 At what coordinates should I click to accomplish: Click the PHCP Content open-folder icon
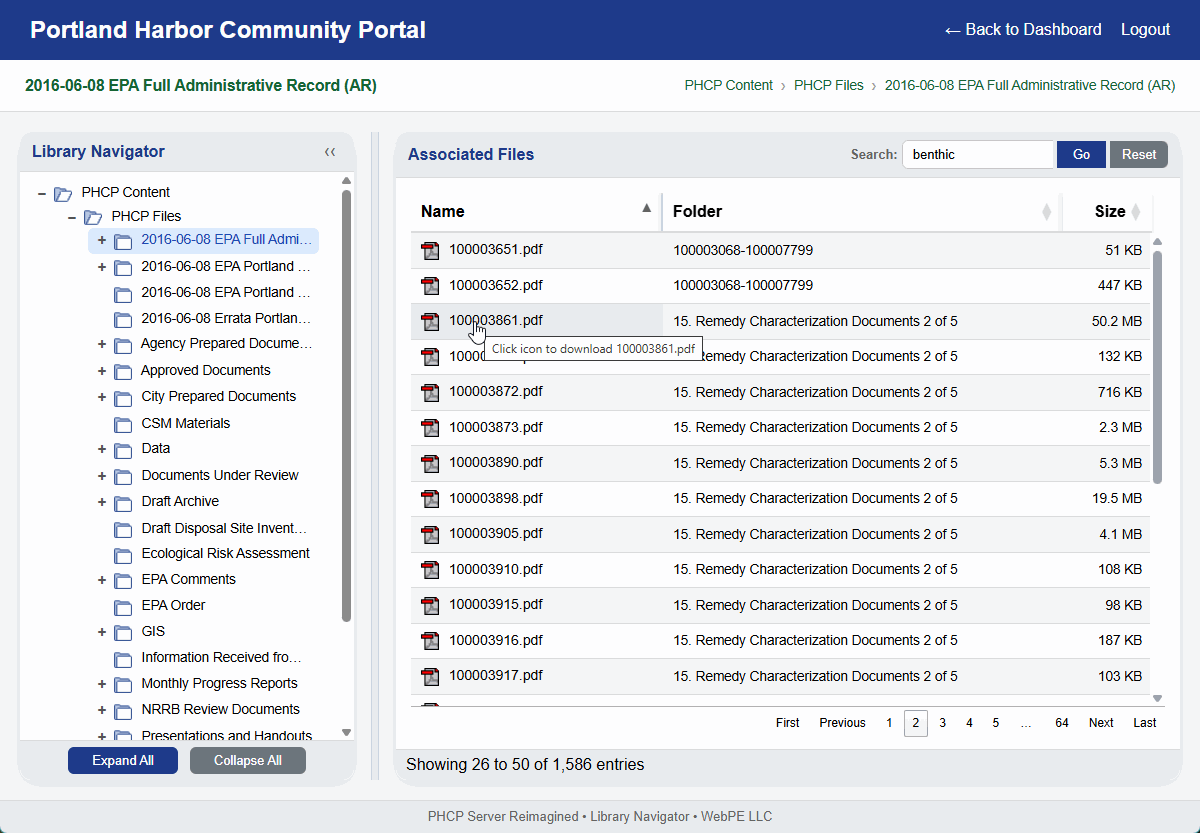point(63,193)
